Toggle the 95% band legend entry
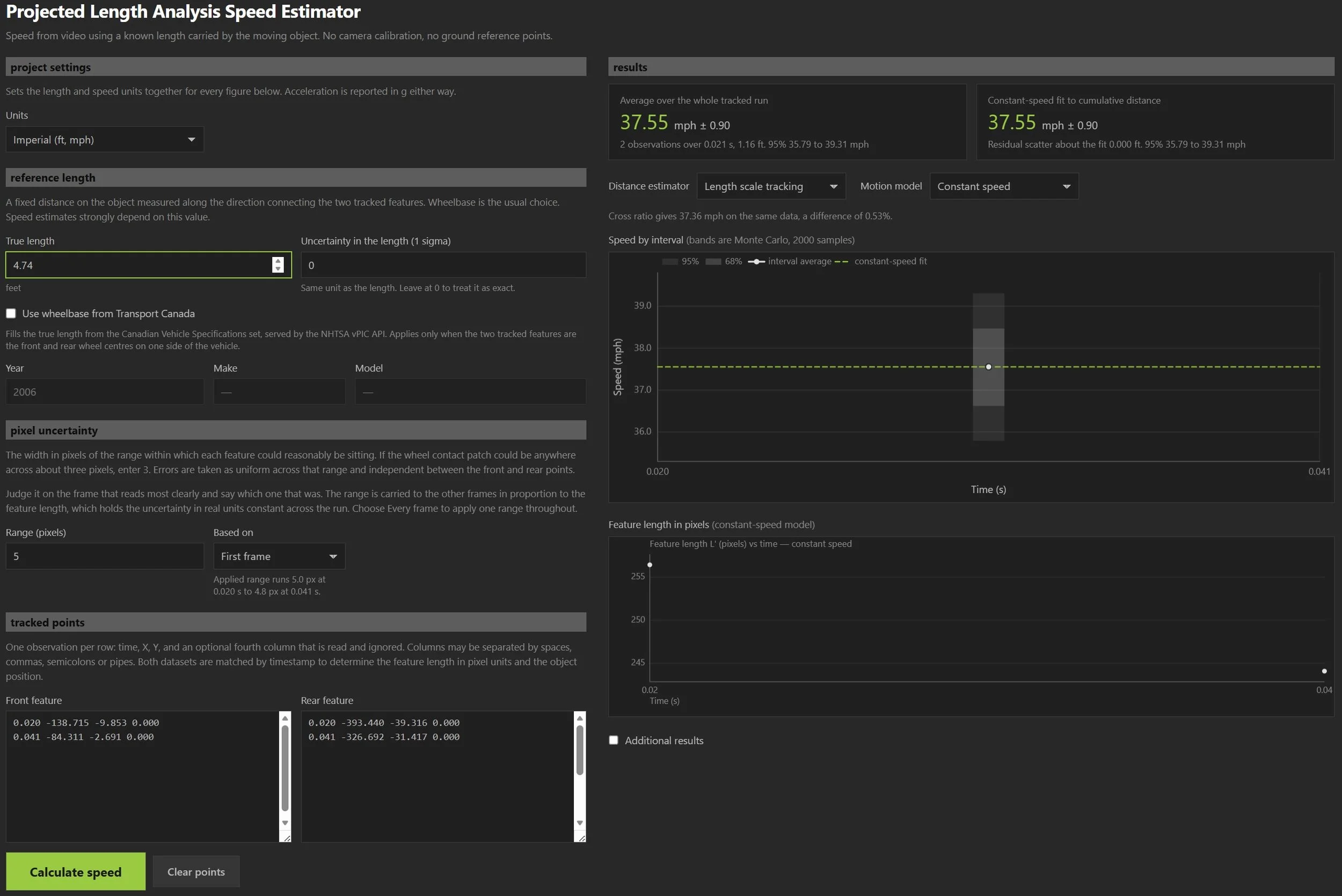Screen dimensions: 1342x896 (x=680, y=261)
